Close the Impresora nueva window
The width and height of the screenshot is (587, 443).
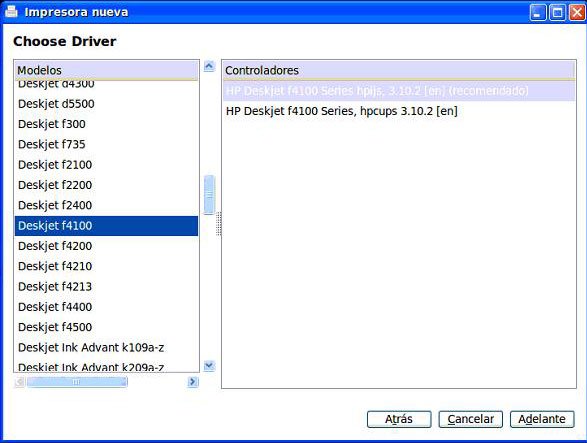(x=577, y=12)
